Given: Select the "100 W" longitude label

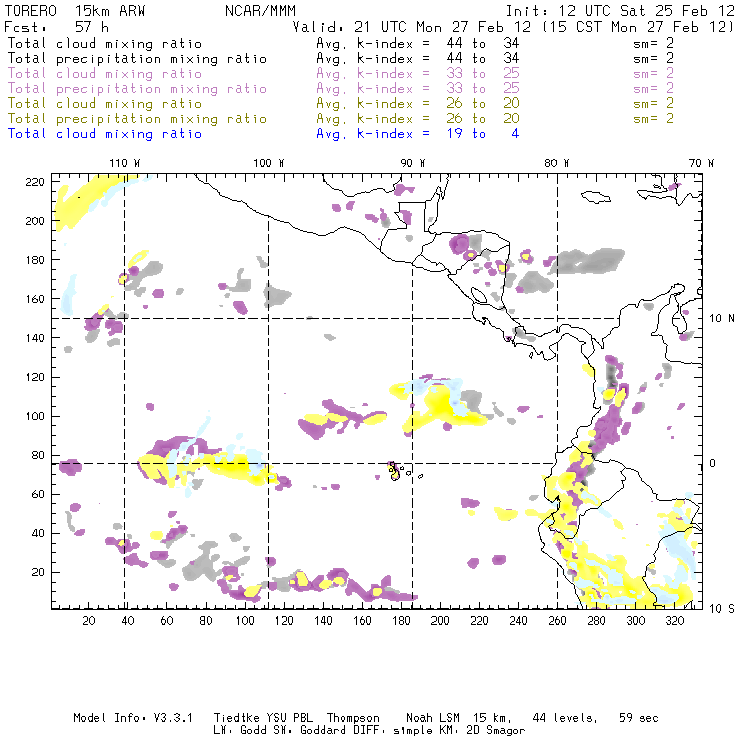Looking at the screenshot, I should (x=269, y=163).
